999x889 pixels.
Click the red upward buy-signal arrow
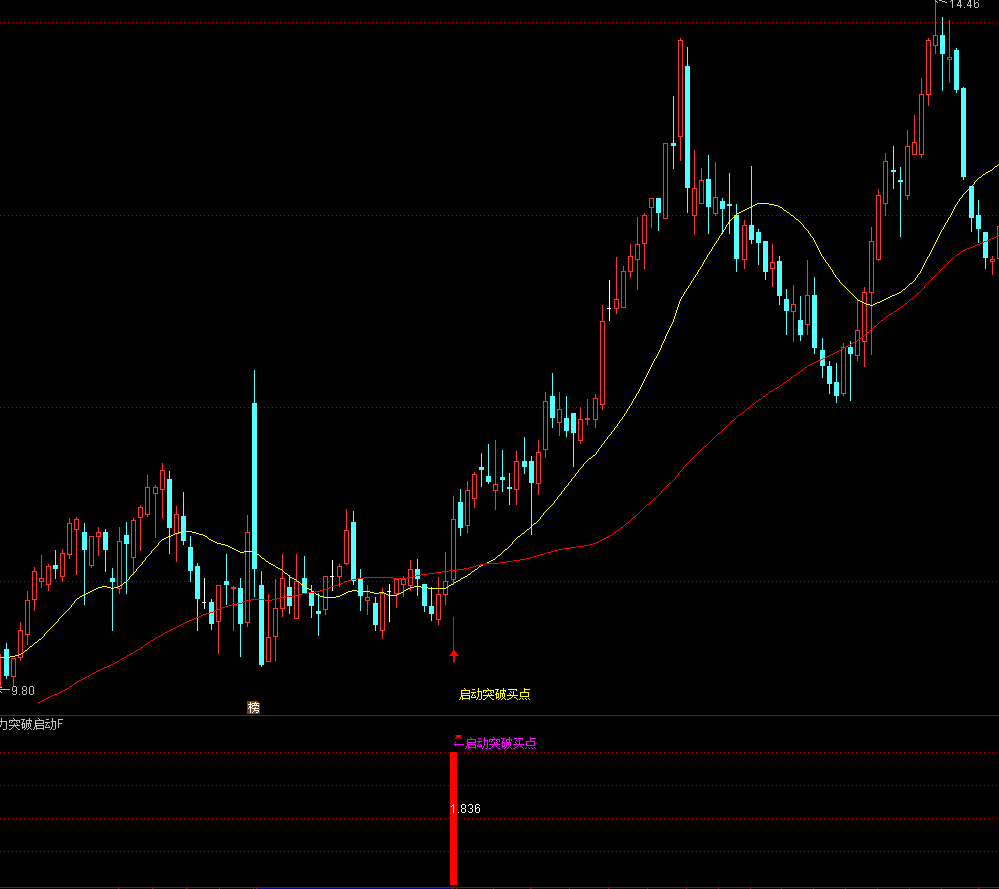(454, 655)
